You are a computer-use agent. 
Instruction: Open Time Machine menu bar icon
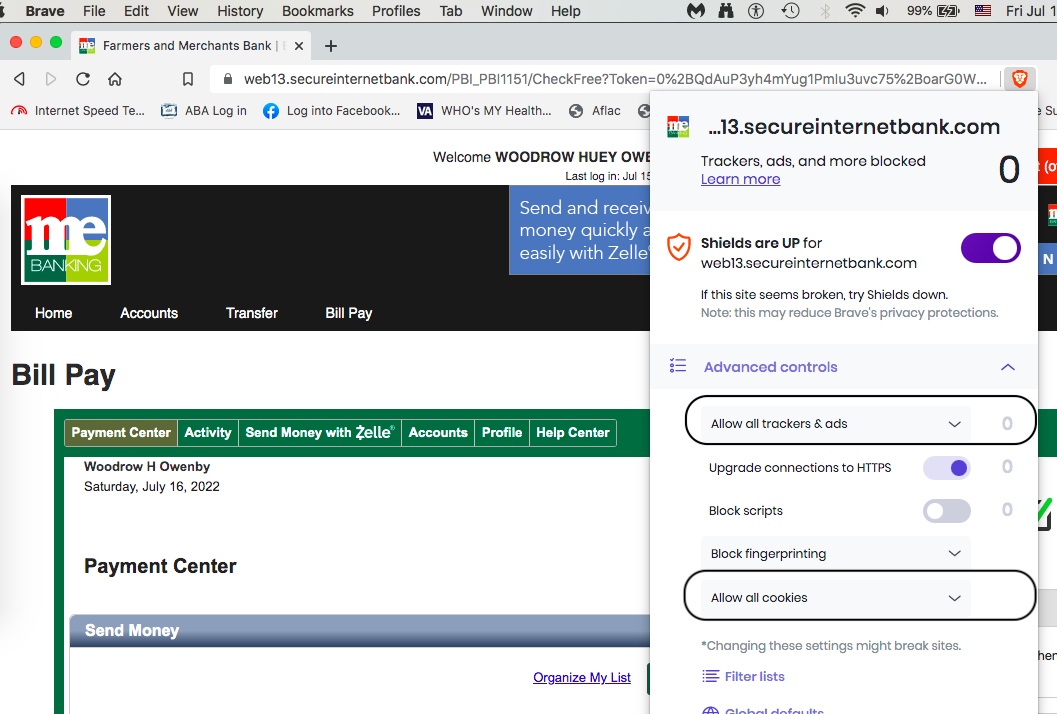pyautogui.click(x=790, y=11)
